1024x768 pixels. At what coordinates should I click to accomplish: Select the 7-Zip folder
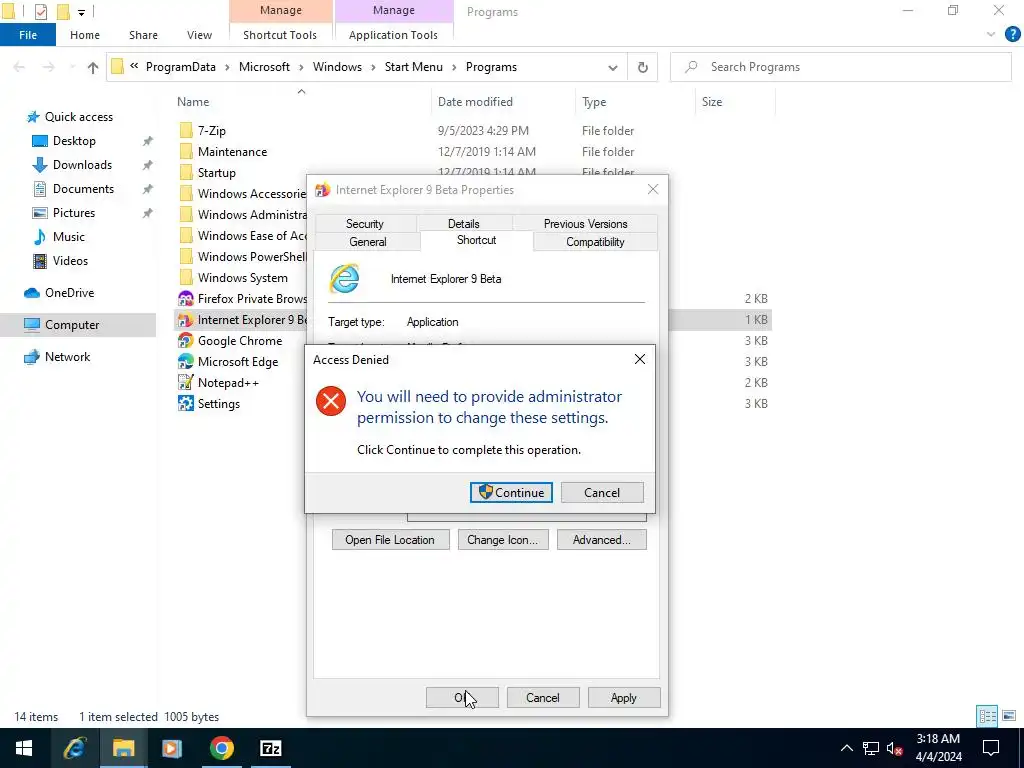coord(212,131)
